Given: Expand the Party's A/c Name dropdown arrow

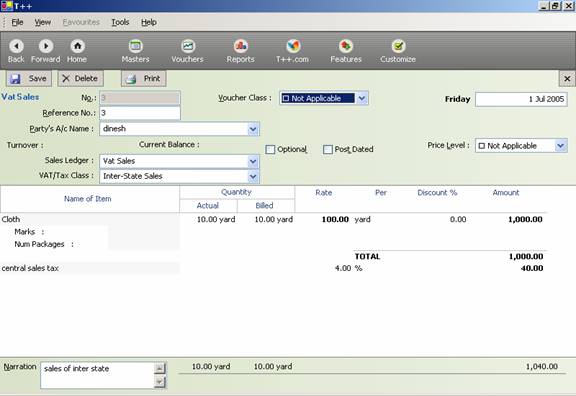Looking at the screenshot, I should [253, 129].
